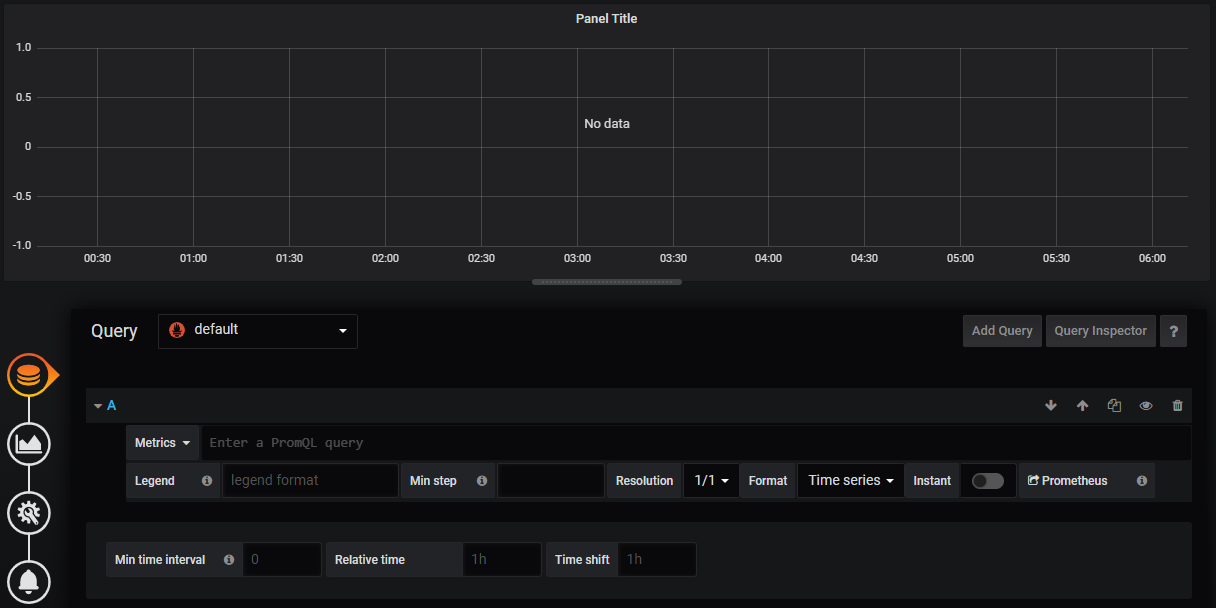
Task: Enable the Instant query switch
Action: pos(987,481)
